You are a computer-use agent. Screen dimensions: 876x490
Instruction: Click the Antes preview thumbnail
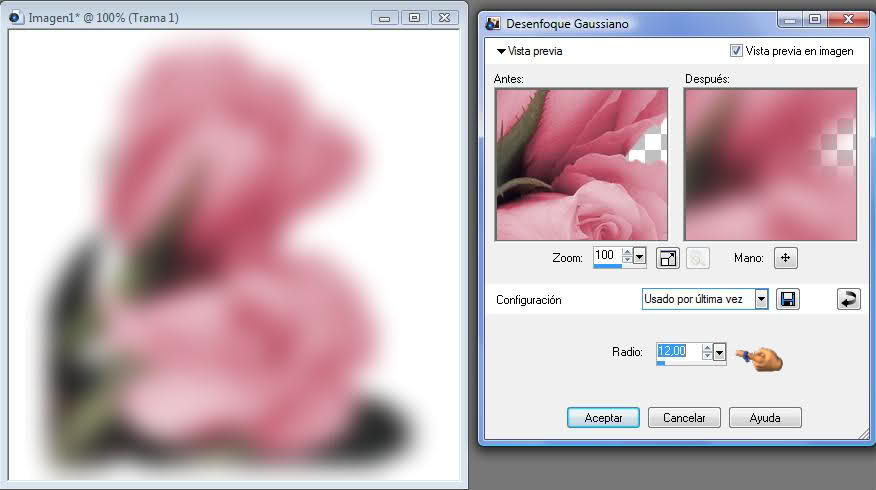click(x=581, y=164)
